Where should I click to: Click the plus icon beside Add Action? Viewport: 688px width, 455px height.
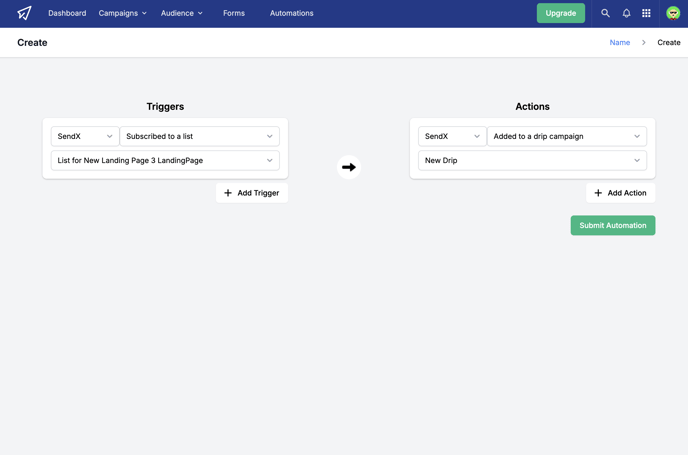(x=598, y=193)
